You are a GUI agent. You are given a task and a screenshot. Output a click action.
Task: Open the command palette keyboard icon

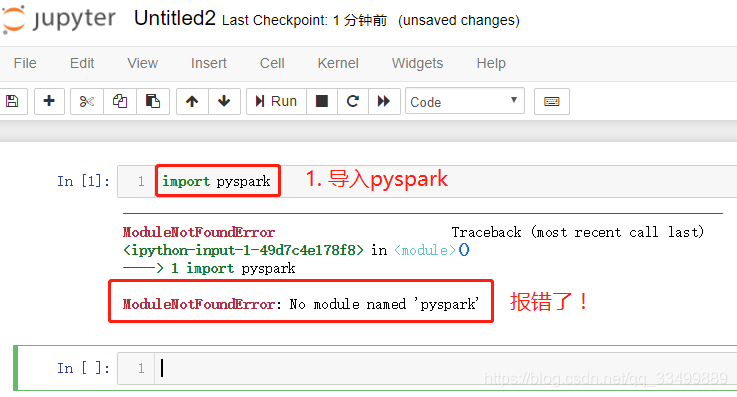click(552, 101)
